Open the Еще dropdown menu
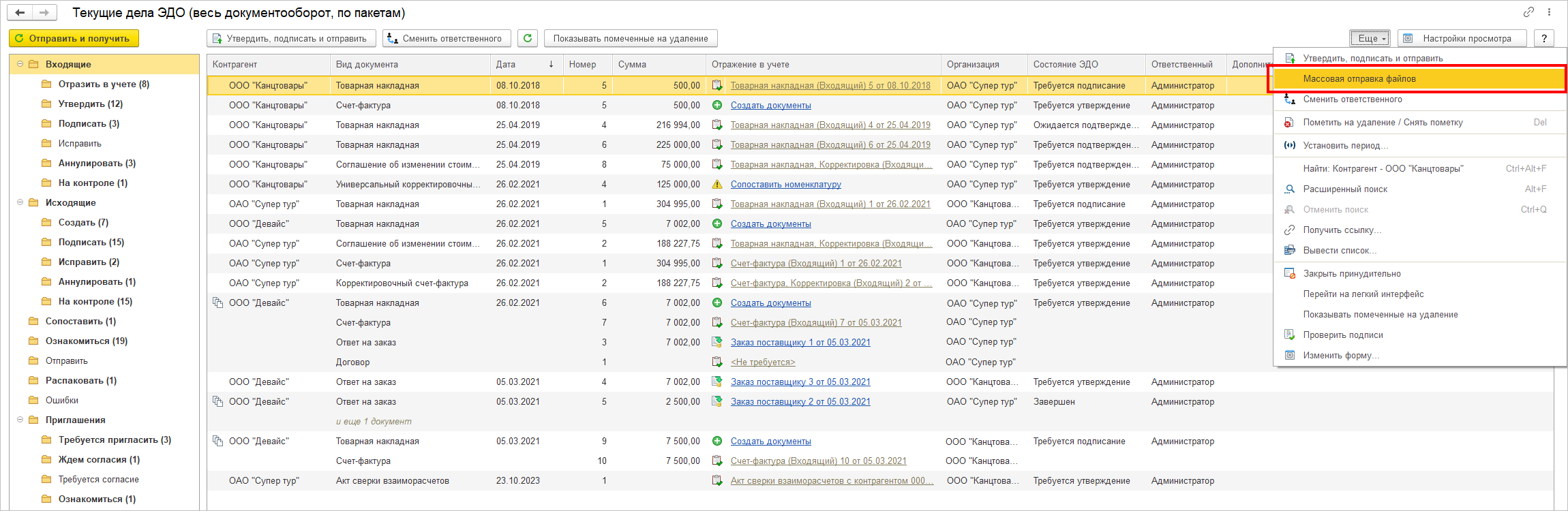This screenshot has height=511, width=1568. click(1369, 39)
